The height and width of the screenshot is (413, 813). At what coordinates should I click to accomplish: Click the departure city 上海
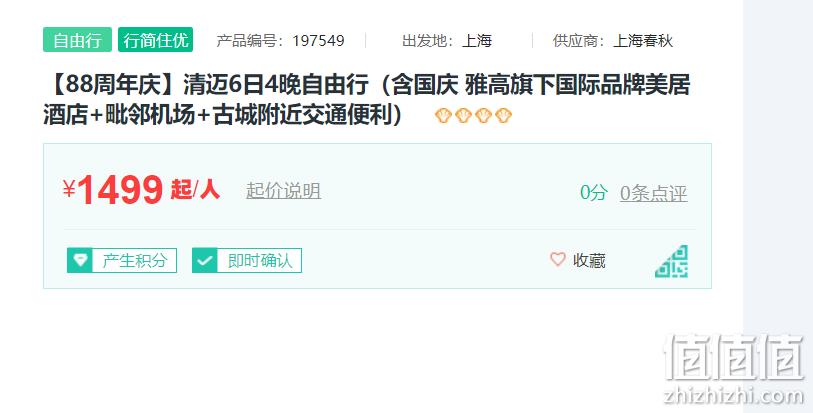pos(476,40)
